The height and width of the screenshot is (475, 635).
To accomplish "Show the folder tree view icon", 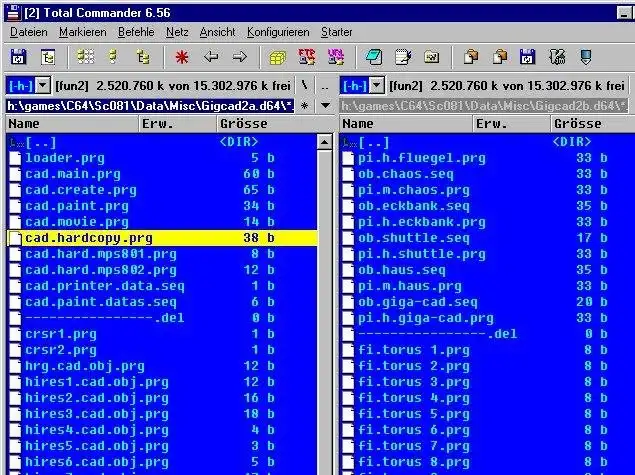I will (x=143, y=57).
